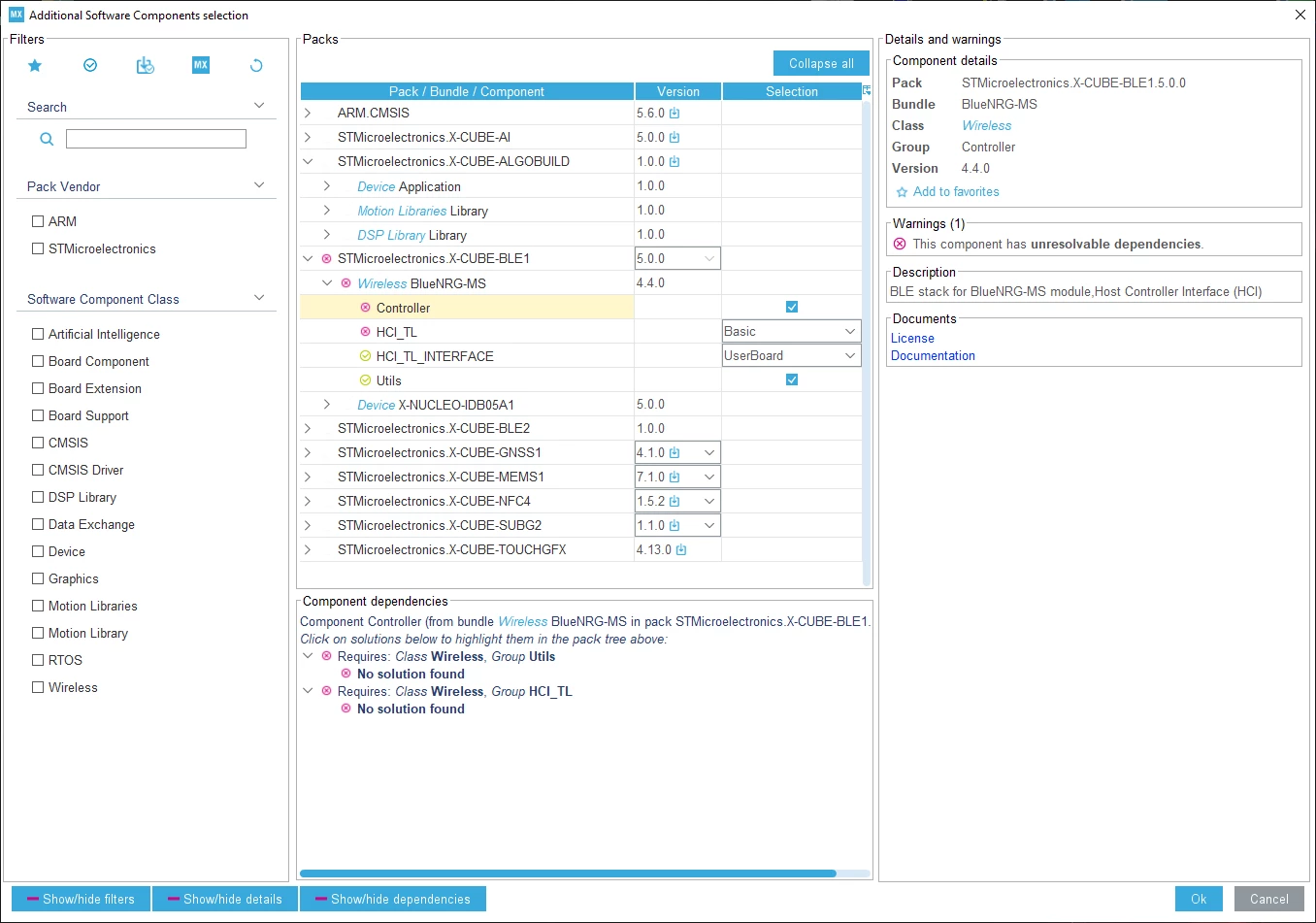
Task: Click the download icon for X-CUBE-NFC4 1.5.2
Action: [x=674, y=502]
